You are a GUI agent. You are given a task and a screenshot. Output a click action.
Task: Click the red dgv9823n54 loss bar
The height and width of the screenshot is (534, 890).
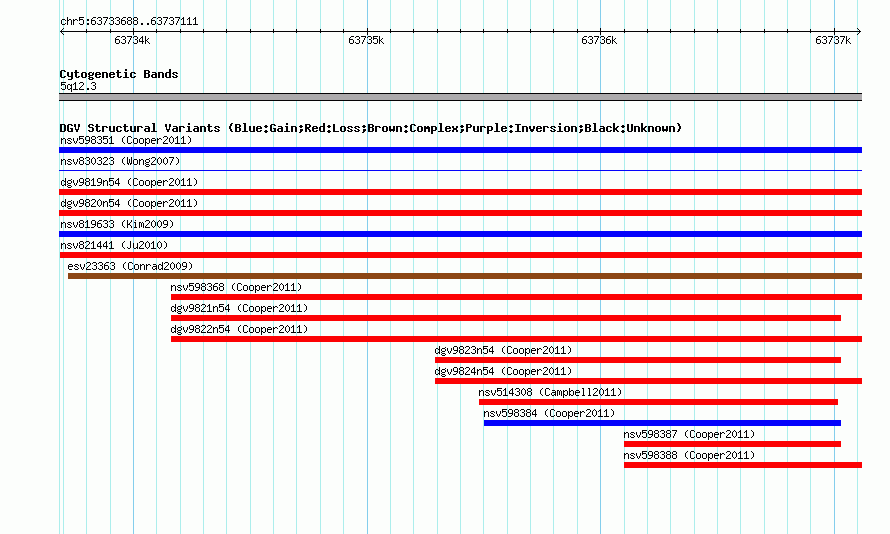(638, 360)
